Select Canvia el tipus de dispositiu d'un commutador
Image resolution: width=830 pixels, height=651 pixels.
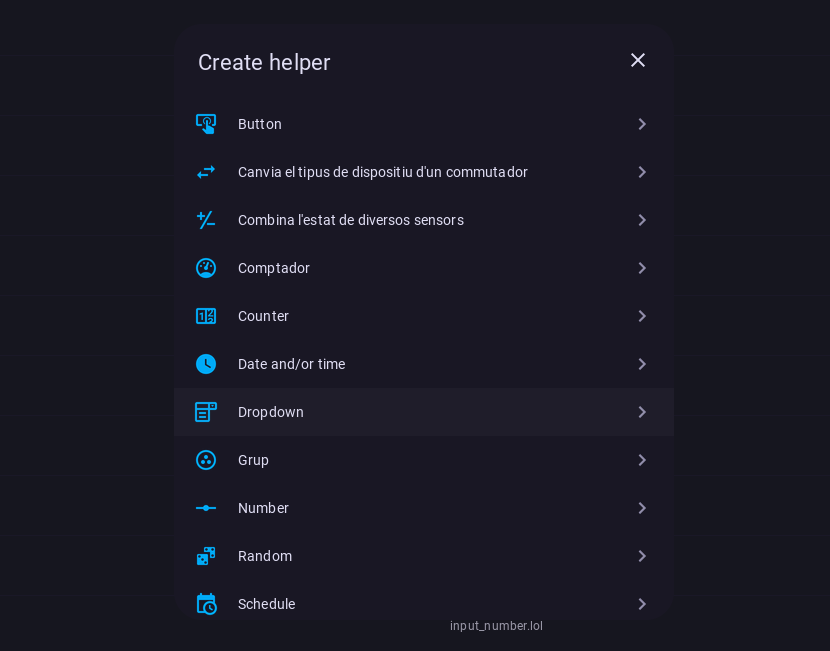coord(382,172)
